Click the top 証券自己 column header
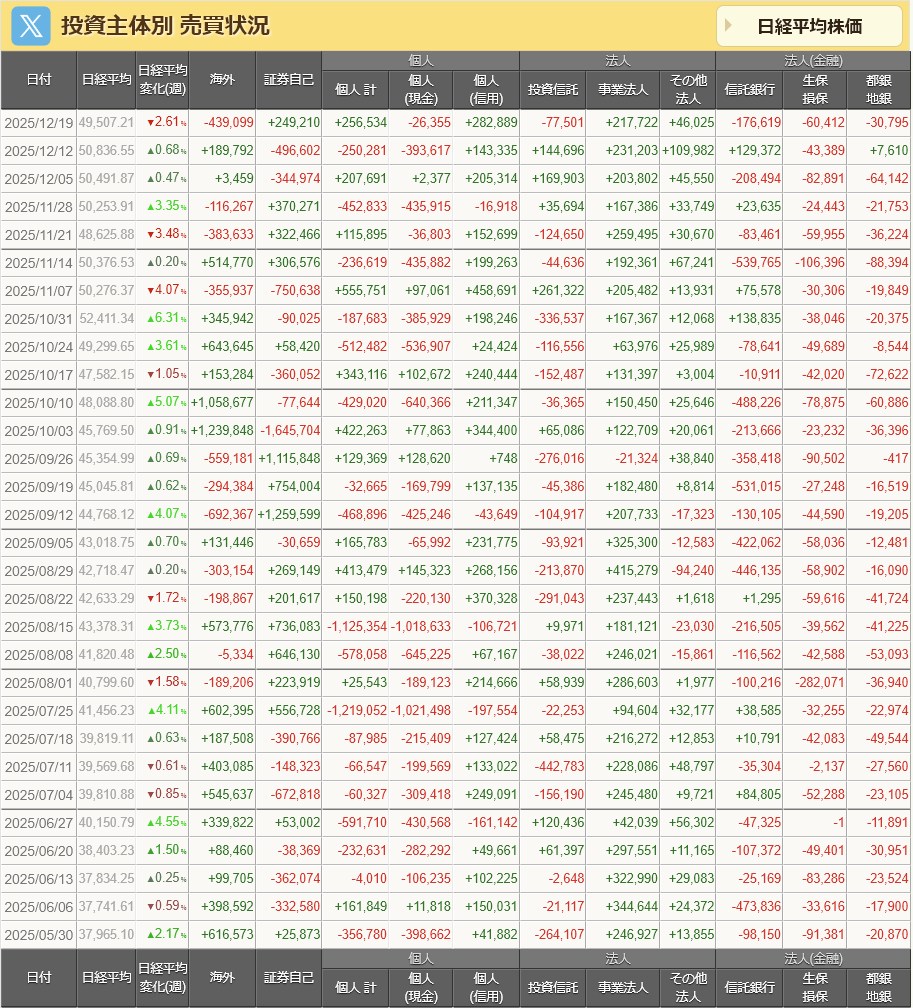The width and height of the screenshot is (913, 1008). [x=289, y=80]
